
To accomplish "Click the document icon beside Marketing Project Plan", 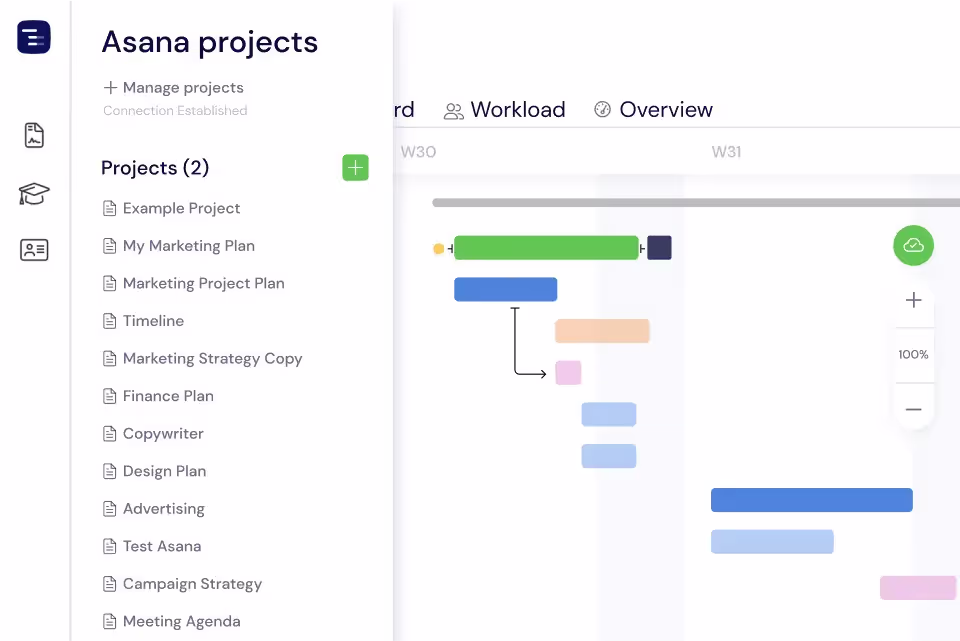I will pyautogui.click(x=110, y=283).
